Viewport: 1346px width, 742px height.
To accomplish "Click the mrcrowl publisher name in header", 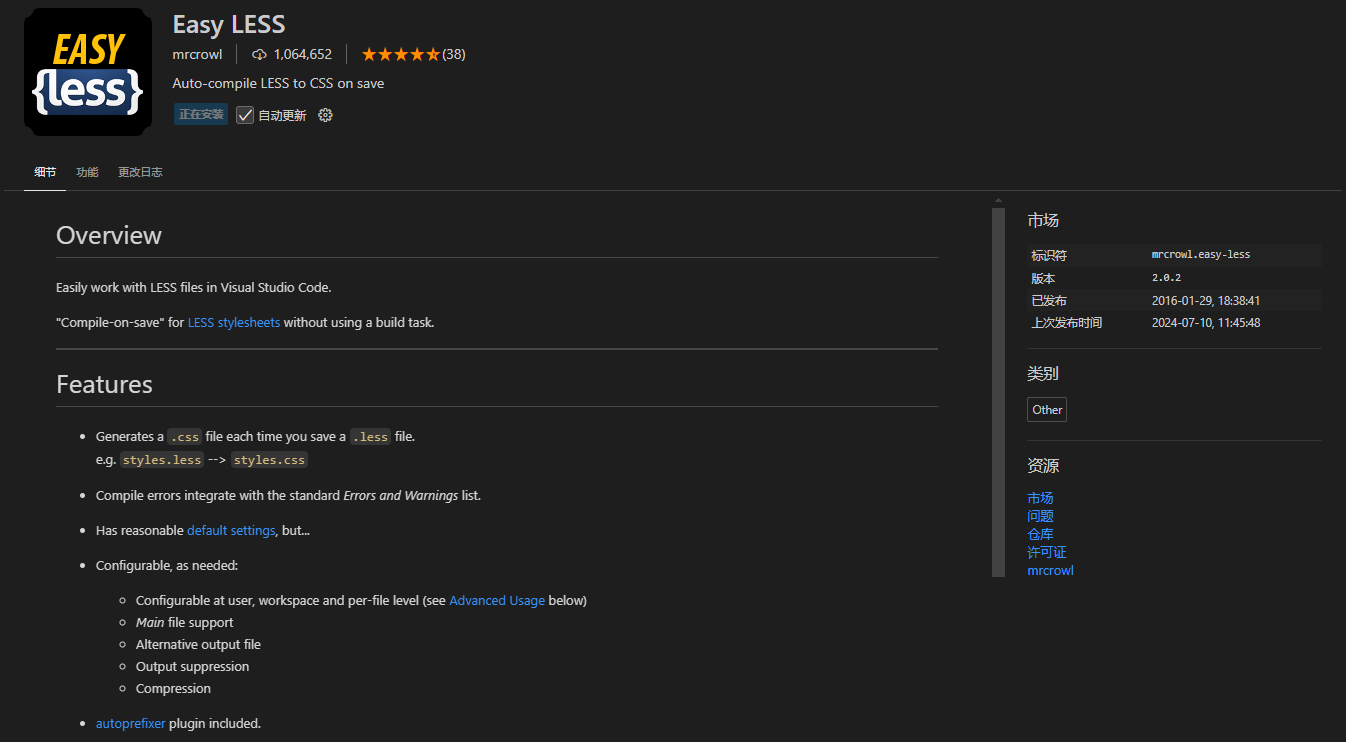I will click(197, 54).
